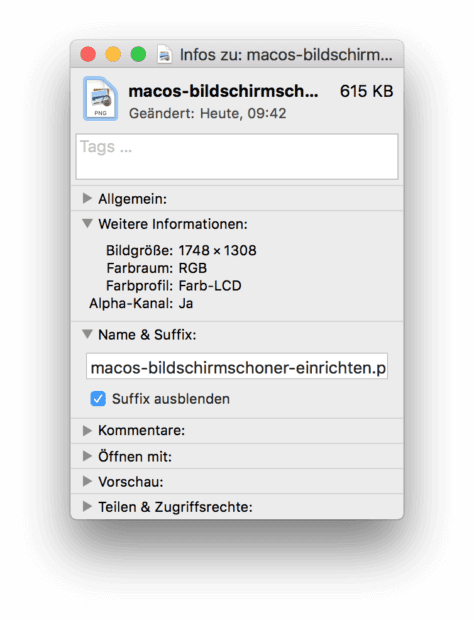
Task: Click the Suffix ausblenden label text
Action: [x=171, y=399]
